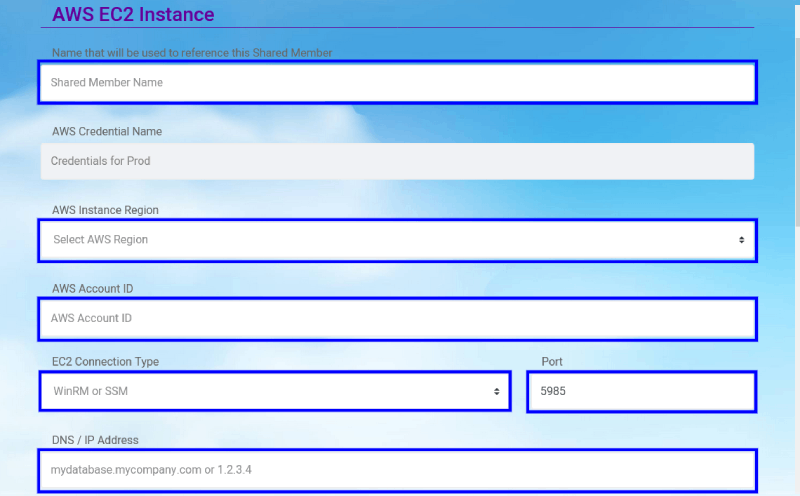Click the EC2 Connection Type label
The width and height of the screenshot is (800, 496).
click(x=106, y=361)
